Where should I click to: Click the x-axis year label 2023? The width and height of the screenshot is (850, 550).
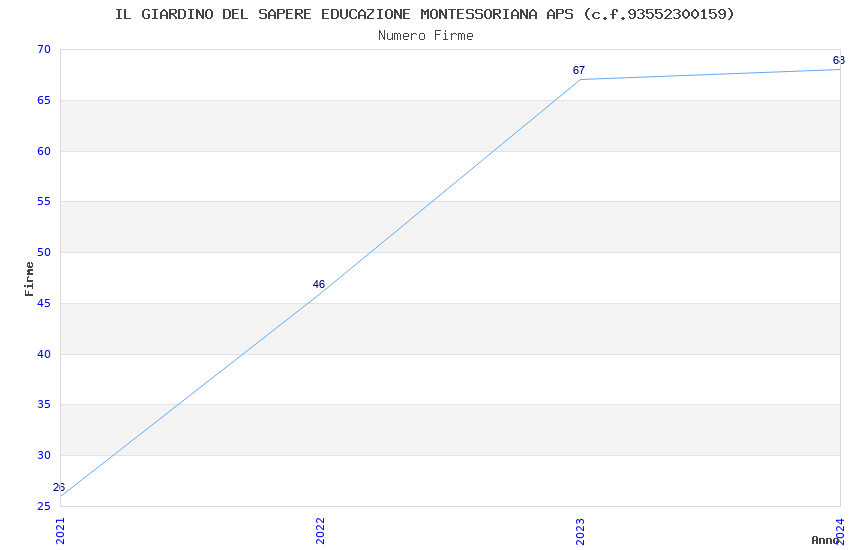(x=580, y=531)
